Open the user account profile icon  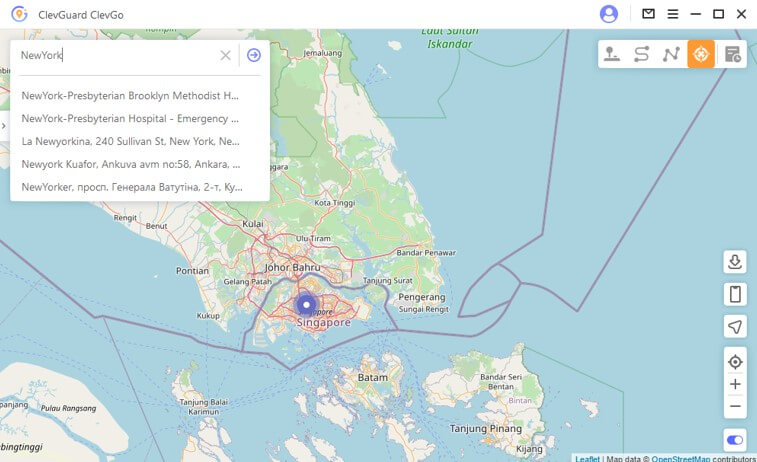pos(608,14)
